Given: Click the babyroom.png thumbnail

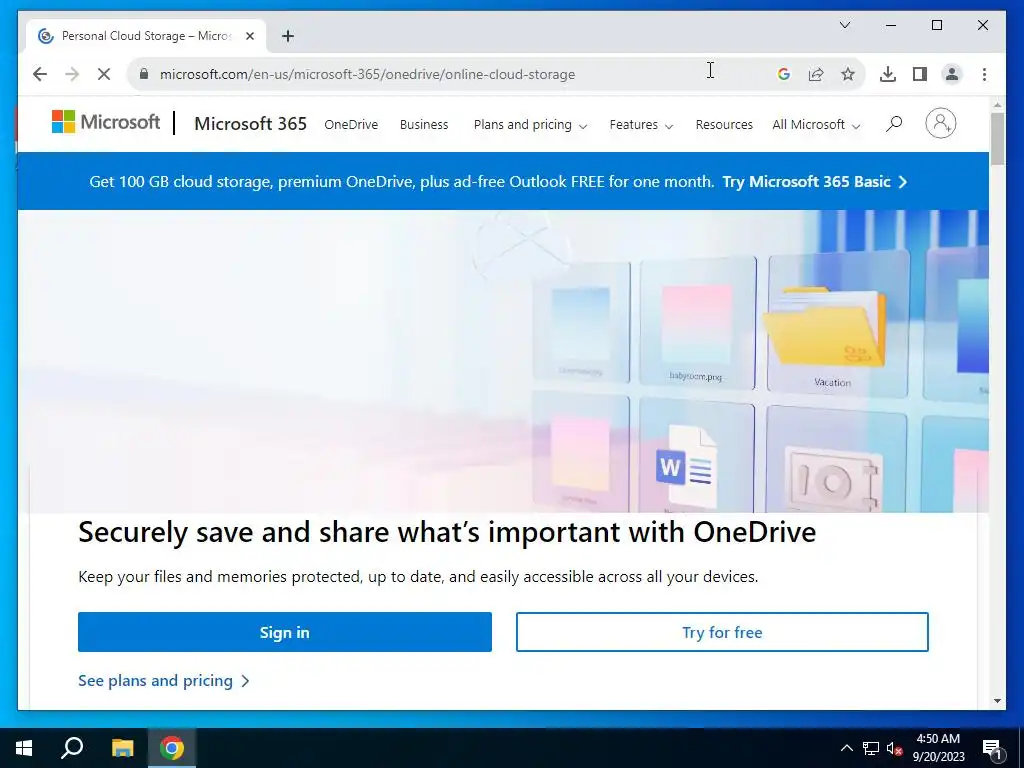Looking at the screenshot, I should tap(697, 323).
